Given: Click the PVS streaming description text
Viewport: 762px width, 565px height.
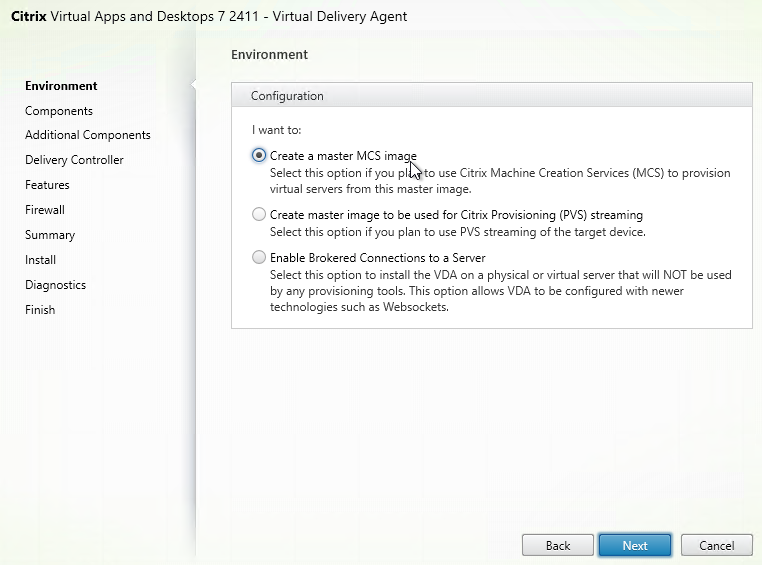Looking at the screenshot, I should (458, 232).
